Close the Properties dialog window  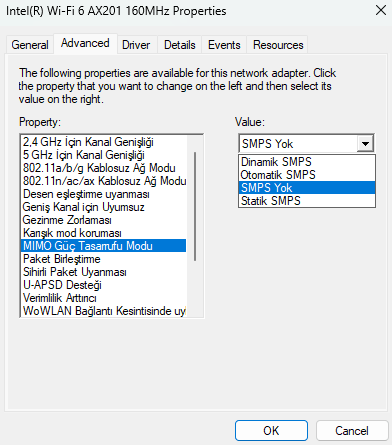(x=381, y=10)
